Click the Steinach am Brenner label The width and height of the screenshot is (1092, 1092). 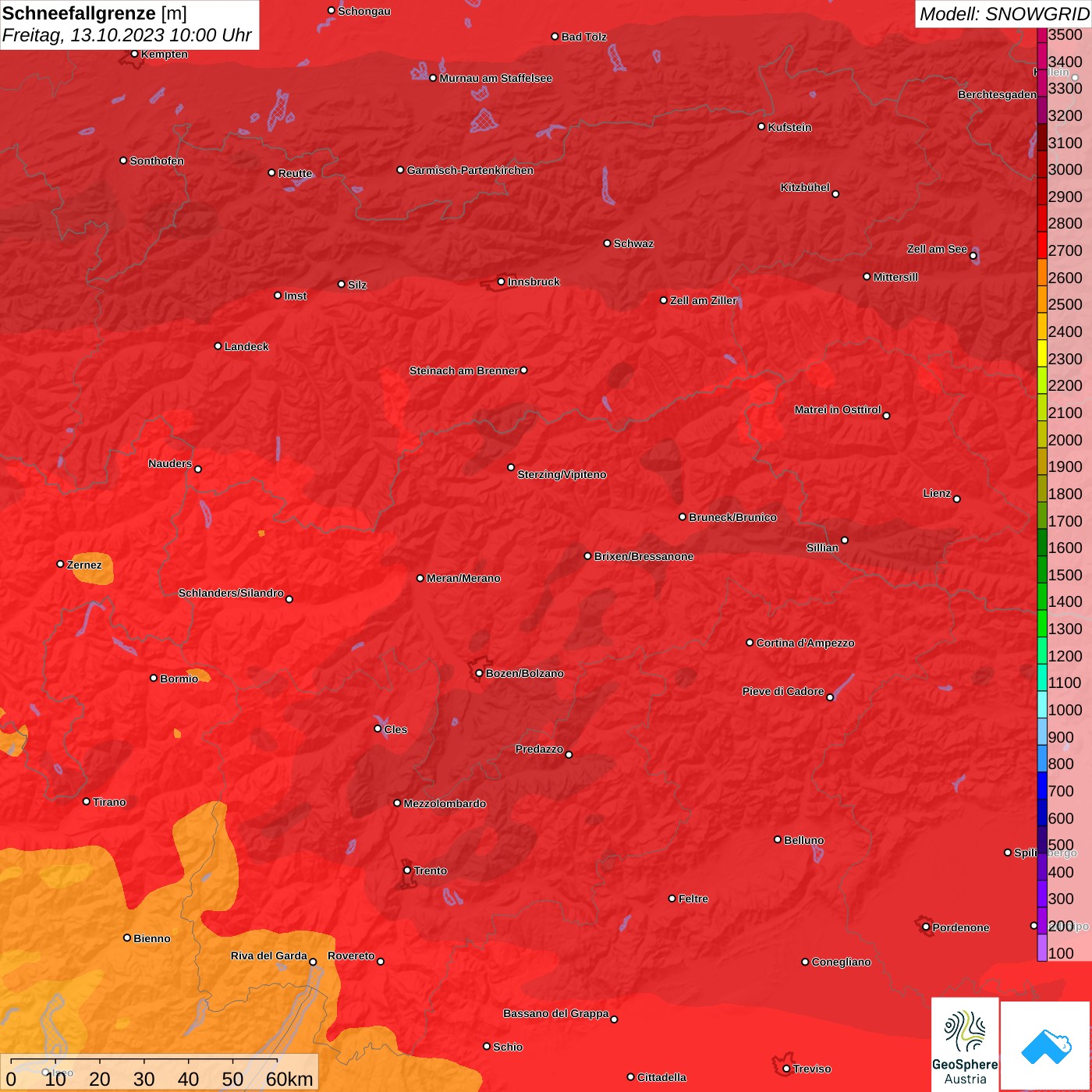point(463,370)
